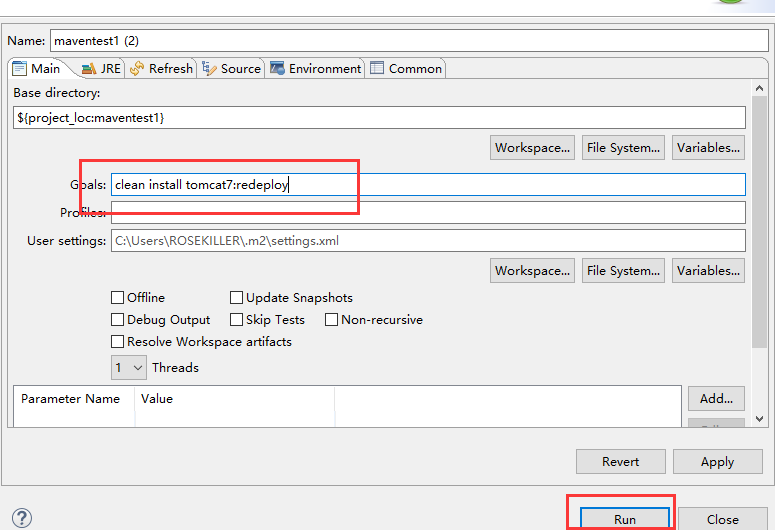Click the Add... parameter button
Screen dimensions: 775x530
click(x=716, y=398)
